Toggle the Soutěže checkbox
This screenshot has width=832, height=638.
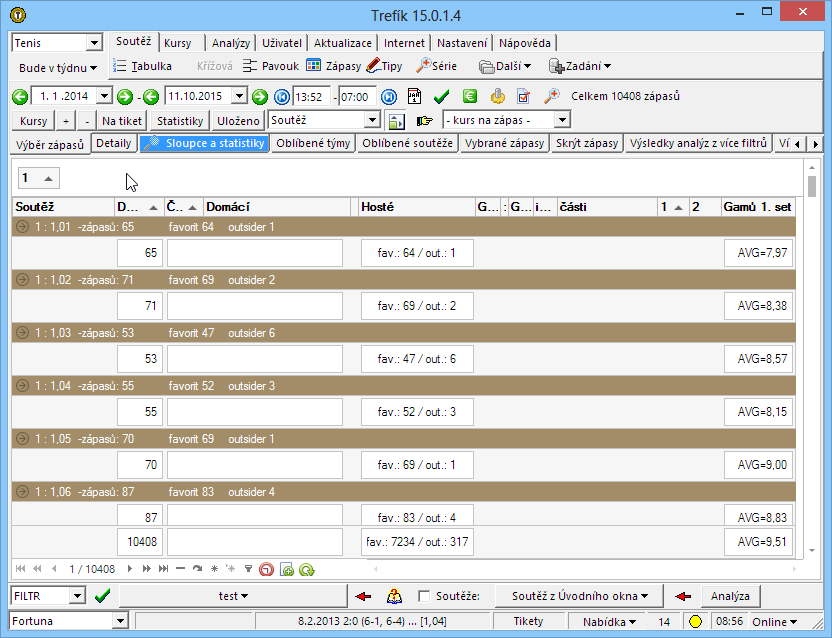424,596
